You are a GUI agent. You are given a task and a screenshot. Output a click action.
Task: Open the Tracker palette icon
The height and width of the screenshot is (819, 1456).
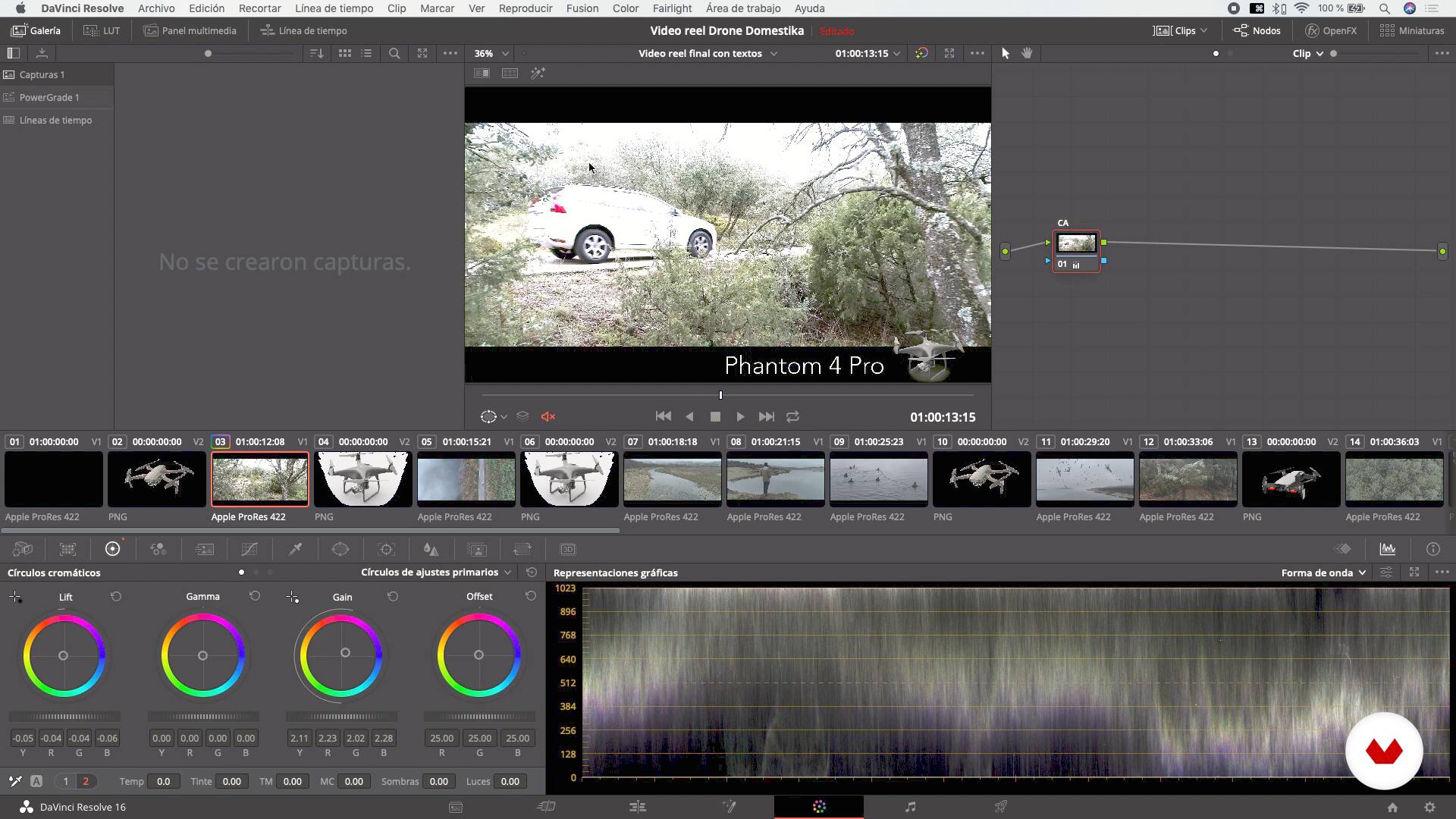coord(386,549)
